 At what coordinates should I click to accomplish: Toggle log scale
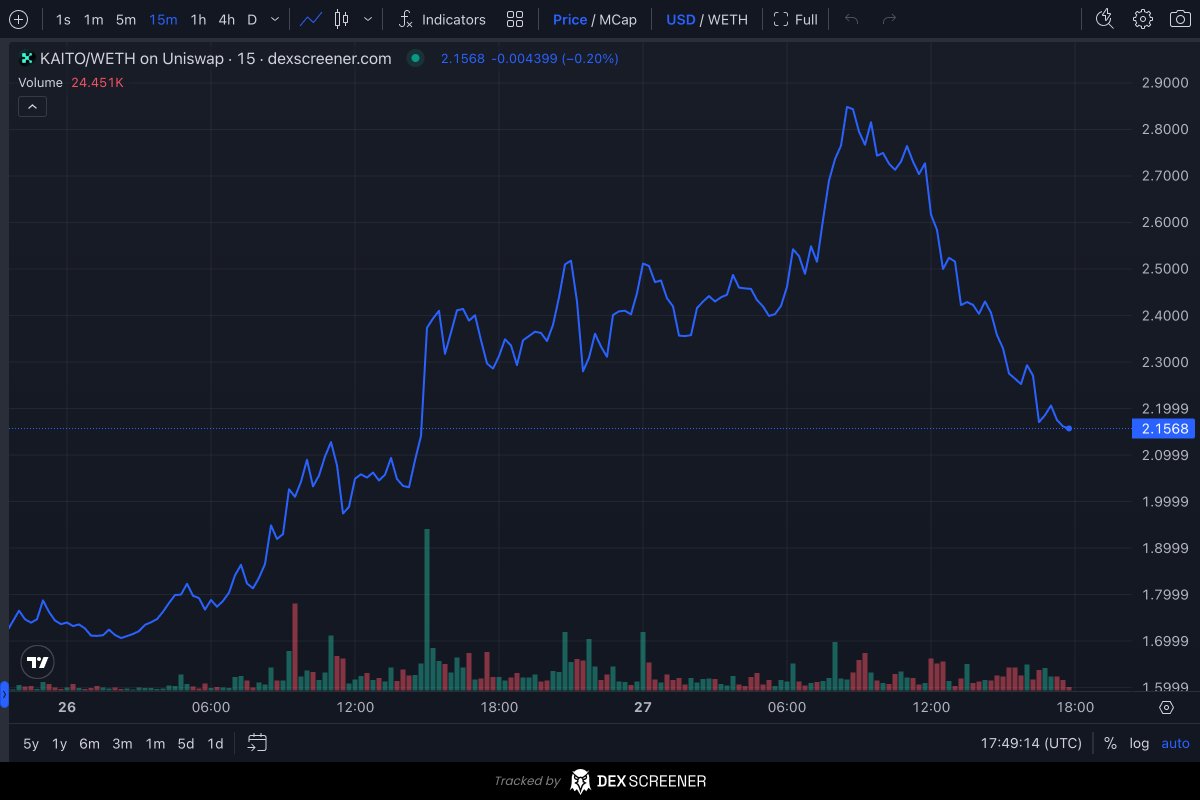[x=1139, y=743]
